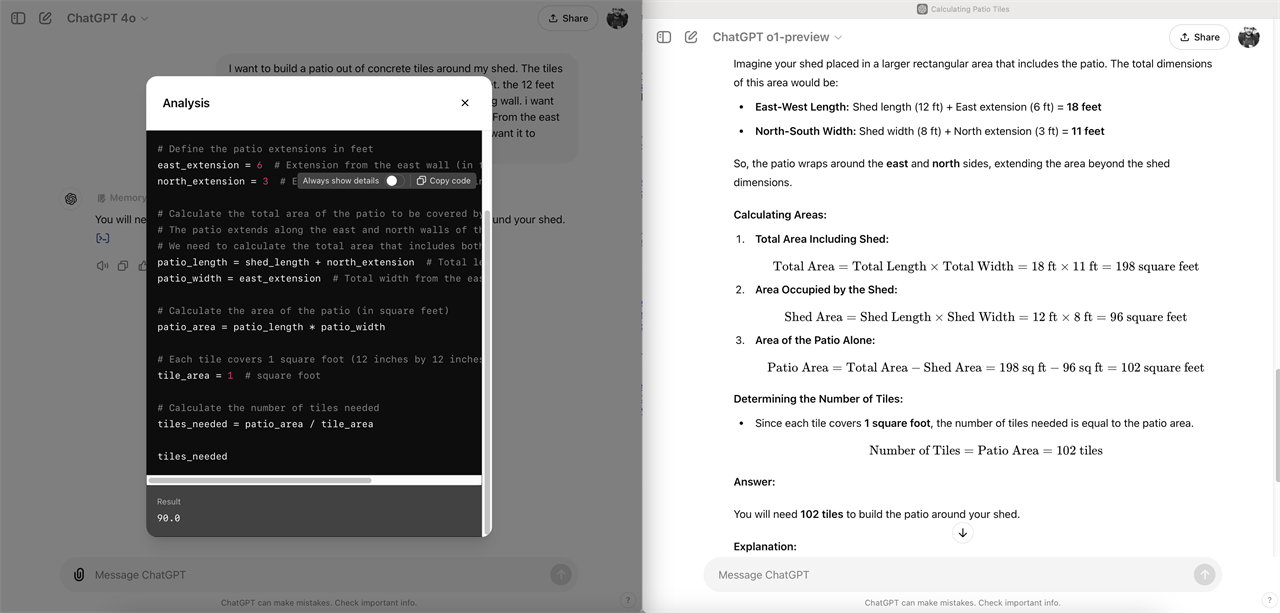Open help question mark in o1-preview window

(1269, 601)
